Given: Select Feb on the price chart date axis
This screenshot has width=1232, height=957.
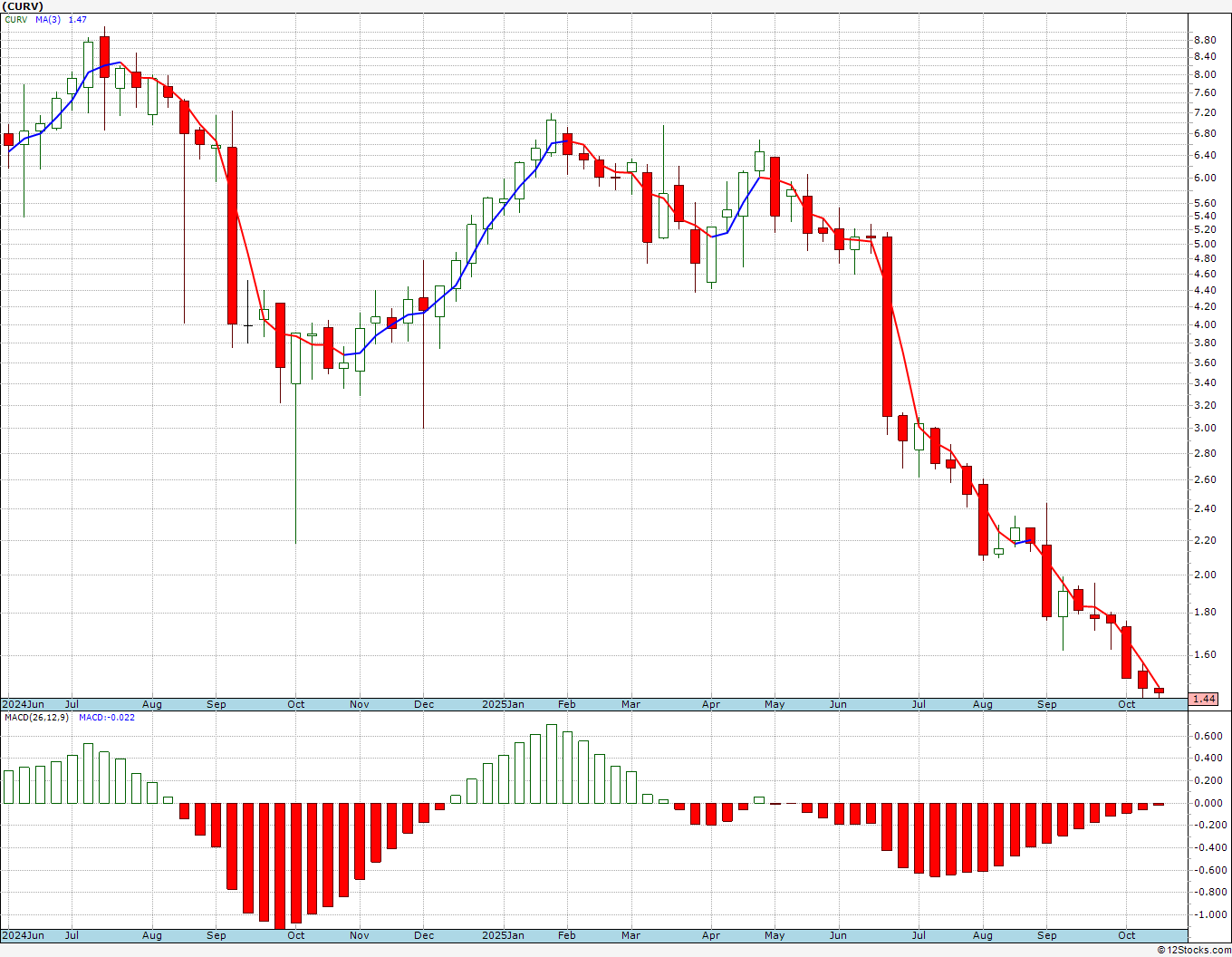Looking at the screenshot, I should coord(567,704).
